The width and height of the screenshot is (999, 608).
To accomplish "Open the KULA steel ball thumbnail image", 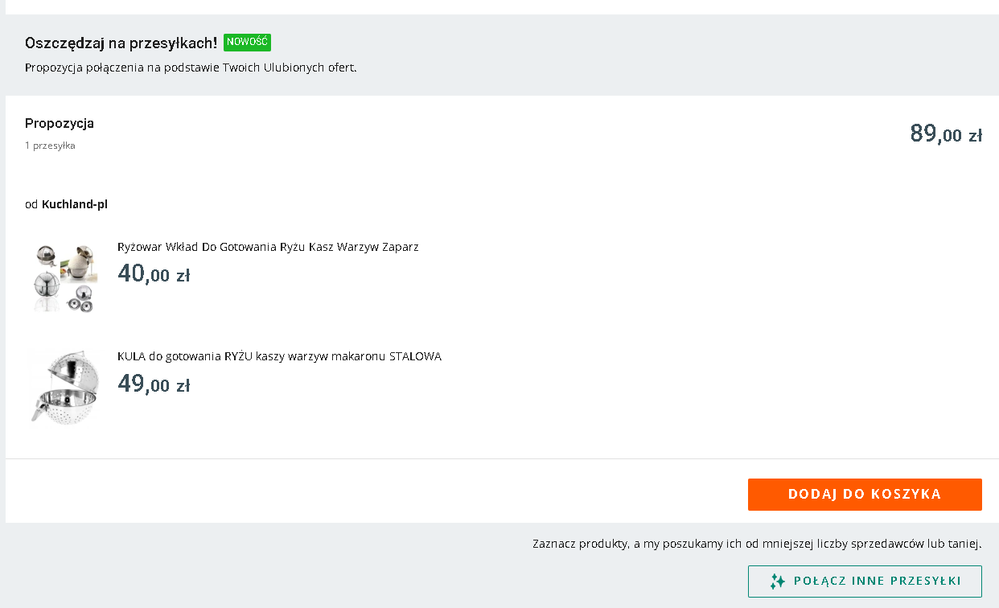I will [63, 386].
